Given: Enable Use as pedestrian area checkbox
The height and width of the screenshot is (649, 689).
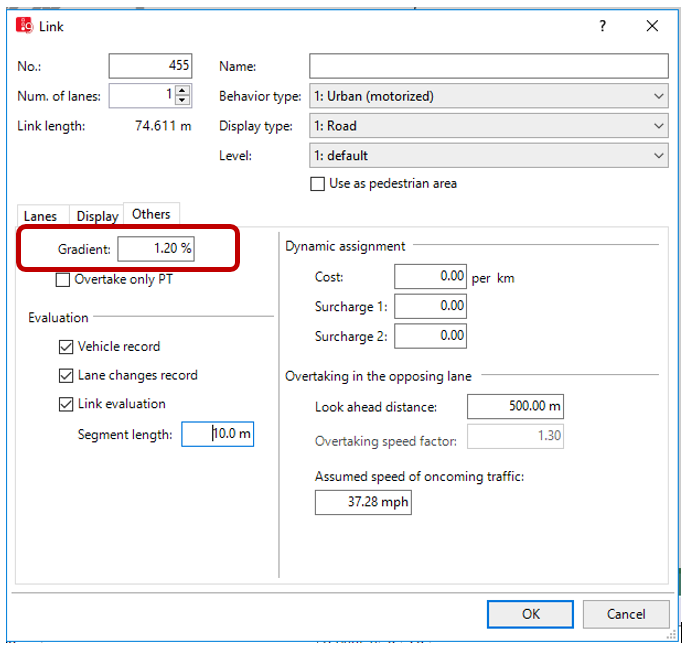Looking at the screenshot, I should [317, 184].
